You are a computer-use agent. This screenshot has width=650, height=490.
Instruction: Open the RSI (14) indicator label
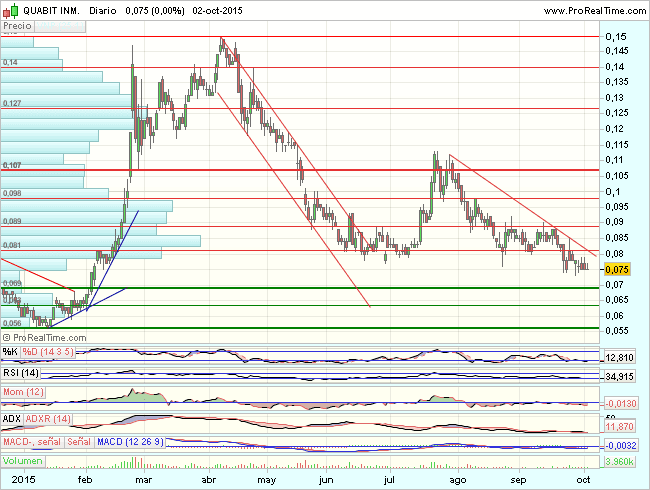click(21, 373)
